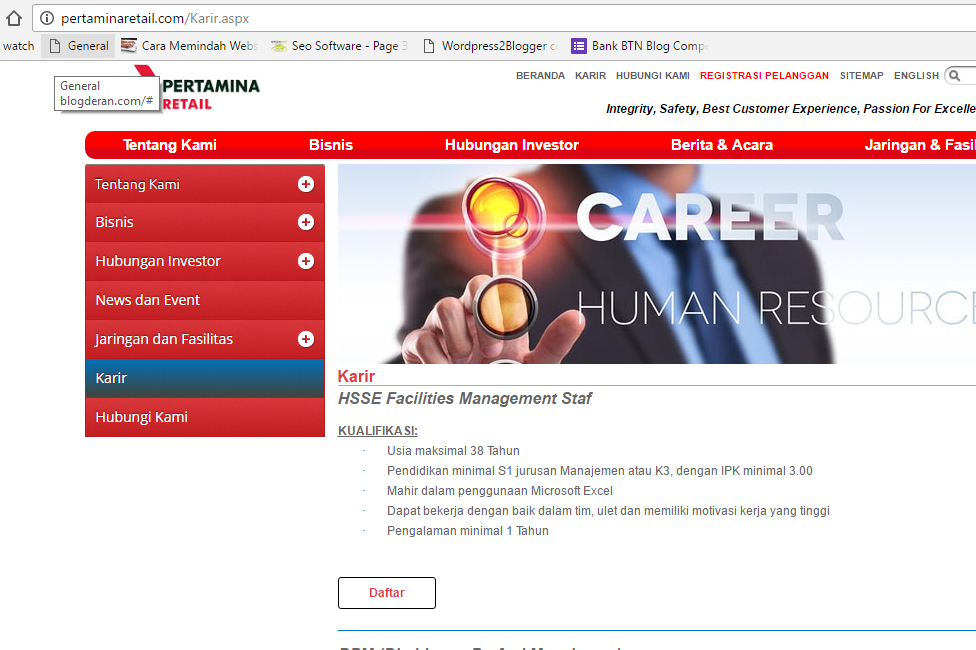Click the Karir page heading
This screenshot has width=976, height=650.
356,376
